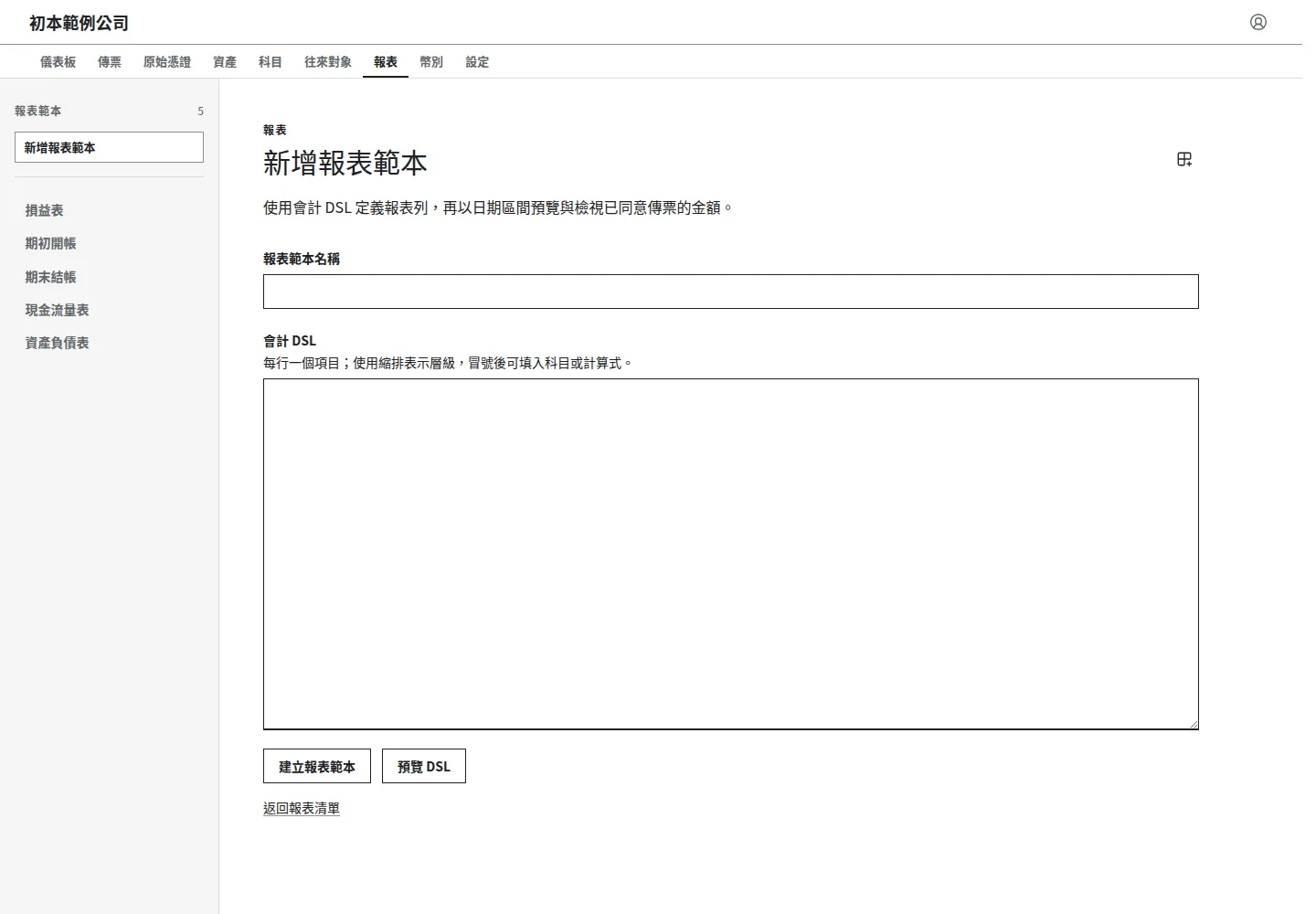Viewport: 1316px width, 914px height.
Task: Switch to the 原始憑證 tab
Action: click(x=167, y=62)
